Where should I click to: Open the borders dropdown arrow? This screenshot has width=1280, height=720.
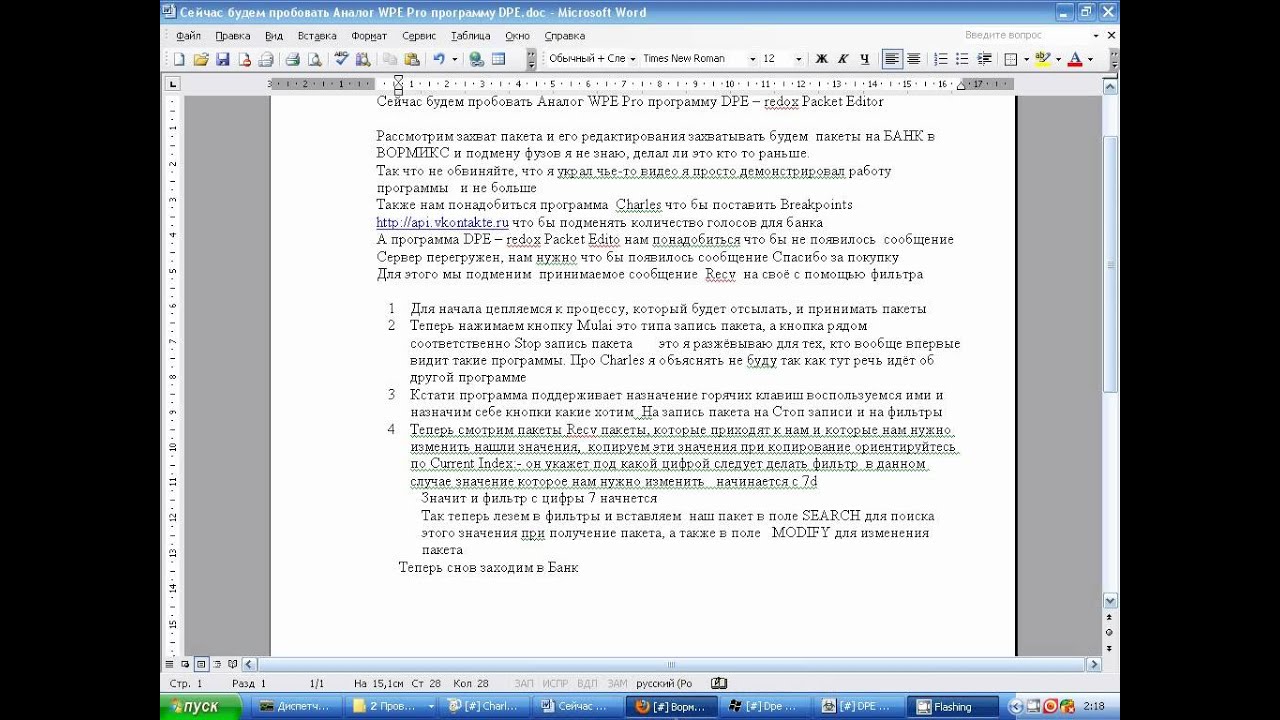point(1026,59)
